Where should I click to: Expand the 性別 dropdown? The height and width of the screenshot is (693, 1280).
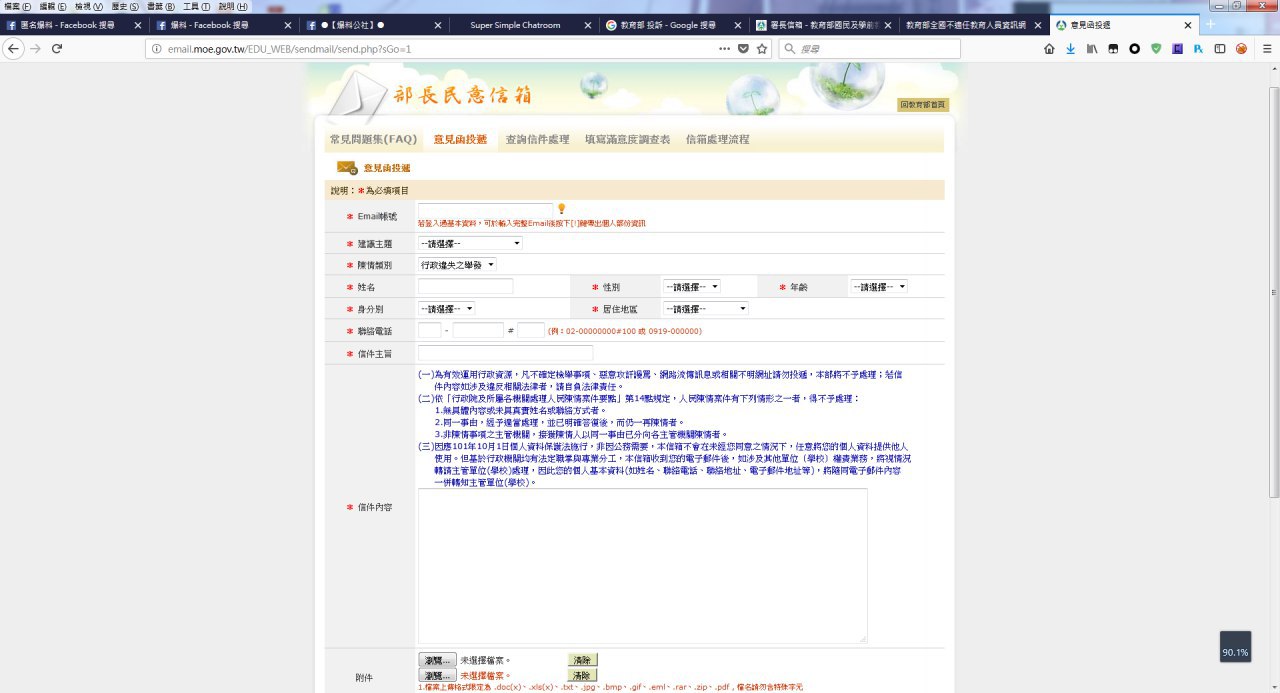pos(691,287)
